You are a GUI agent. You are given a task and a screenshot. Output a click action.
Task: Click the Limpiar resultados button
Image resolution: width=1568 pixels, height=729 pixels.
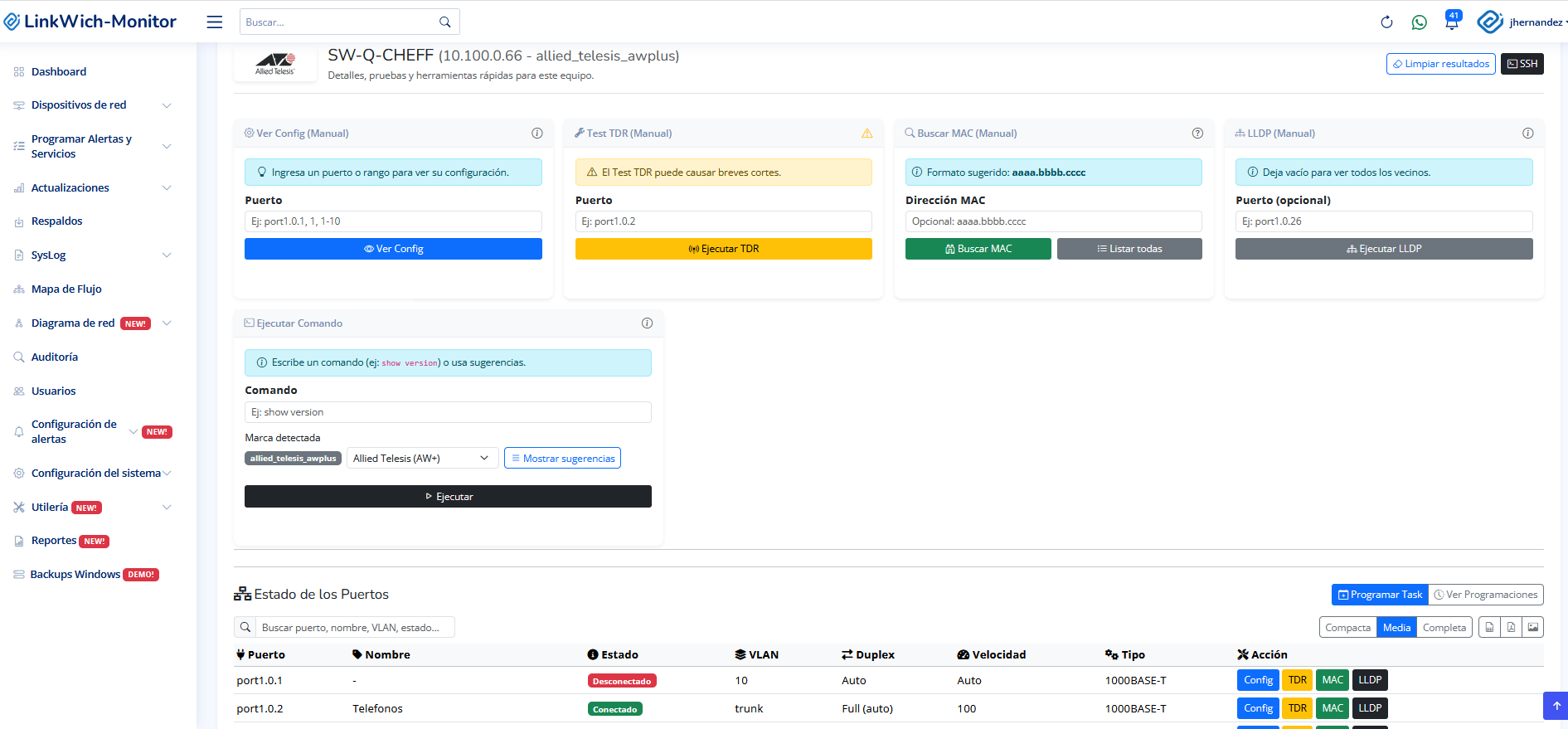click(1440, 64)
